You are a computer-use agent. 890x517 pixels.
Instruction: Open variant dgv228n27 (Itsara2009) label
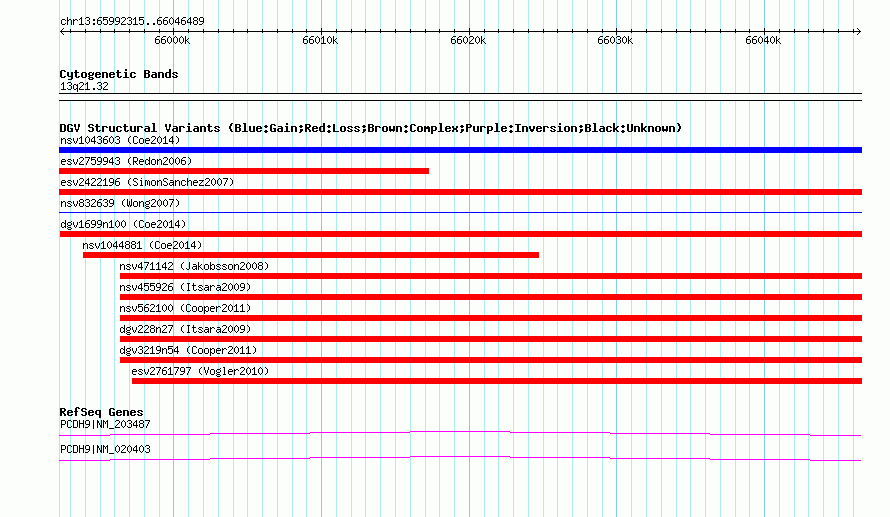[x=185, y=329]
